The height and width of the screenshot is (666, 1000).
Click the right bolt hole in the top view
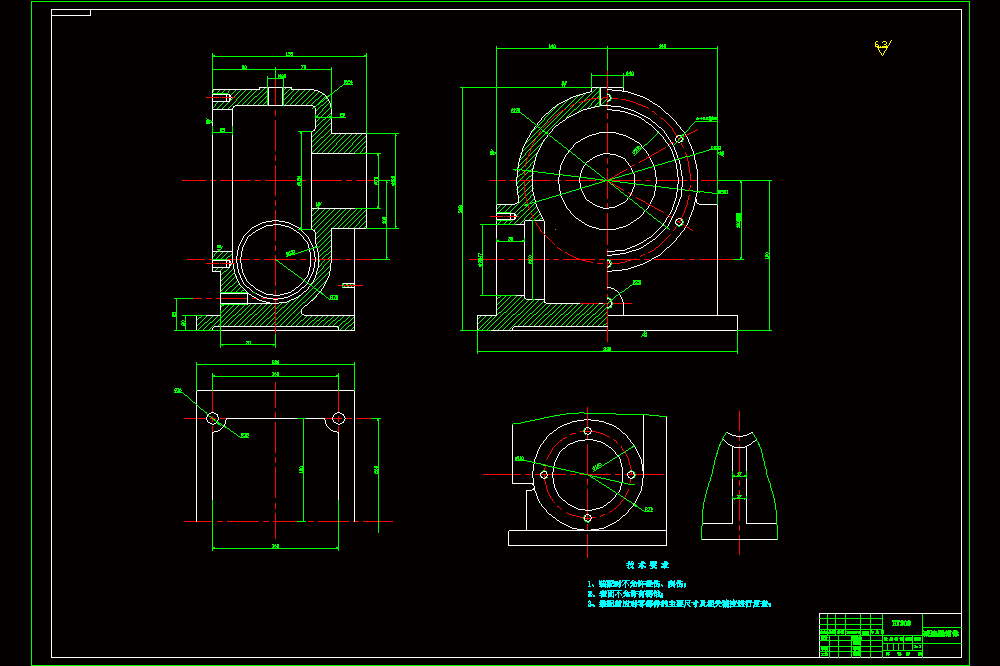[339, 418]
